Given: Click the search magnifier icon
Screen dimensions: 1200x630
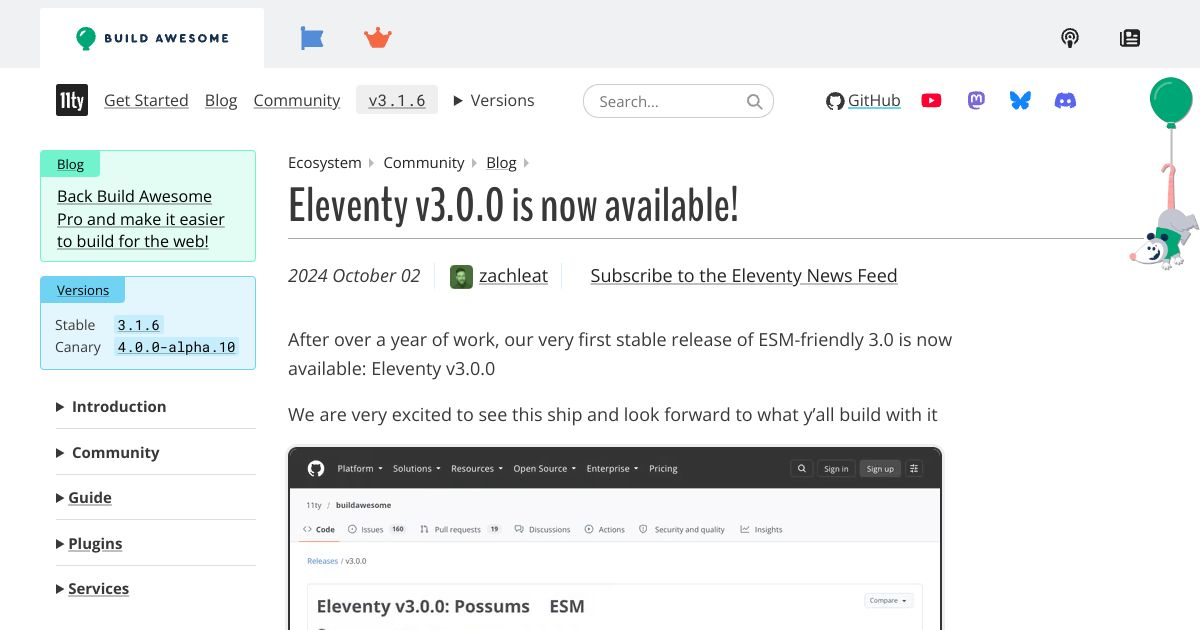Looking at the screenshot, I should 755,101.
